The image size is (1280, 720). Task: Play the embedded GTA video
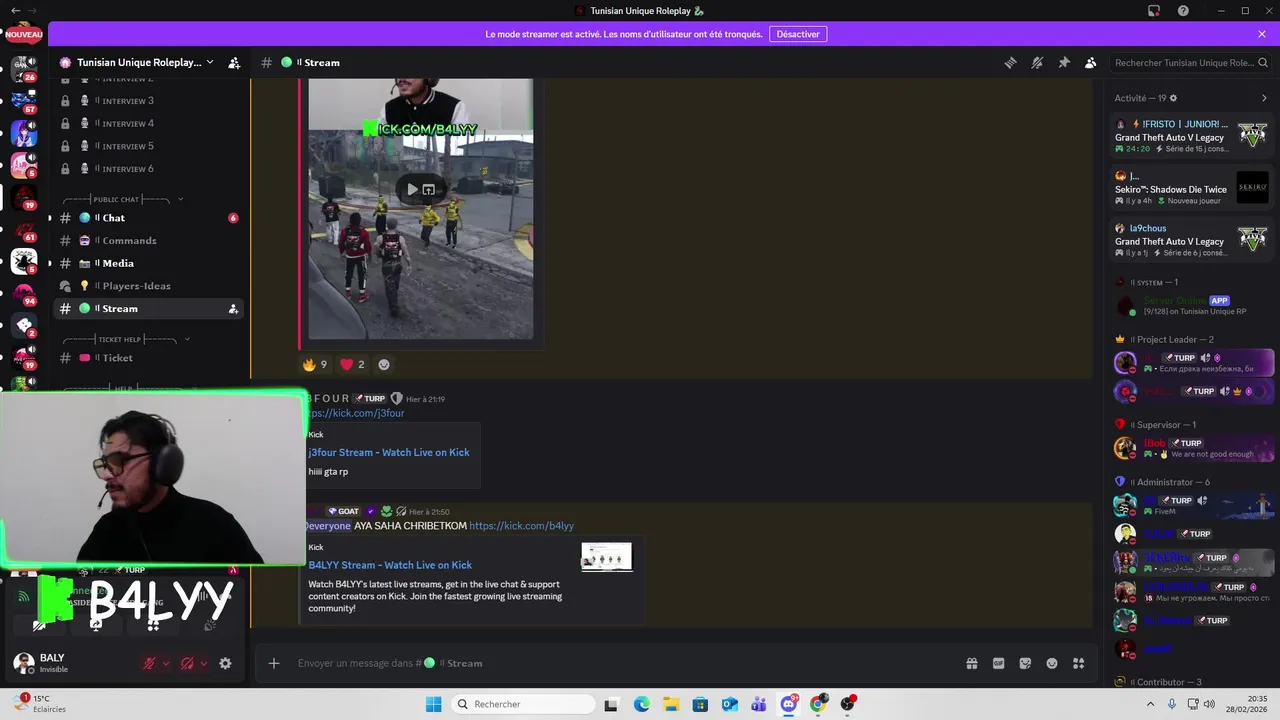click(x=412, y=189)
